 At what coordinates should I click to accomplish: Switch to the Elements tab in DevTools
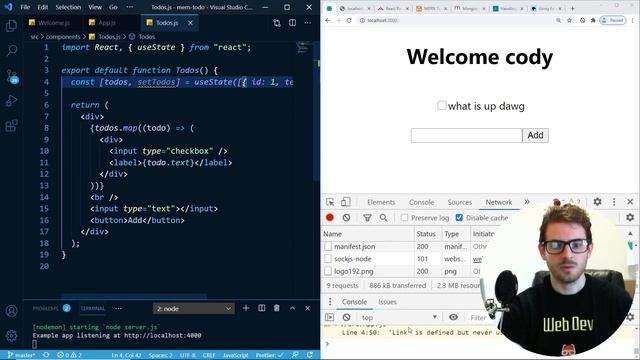(381, 202)
